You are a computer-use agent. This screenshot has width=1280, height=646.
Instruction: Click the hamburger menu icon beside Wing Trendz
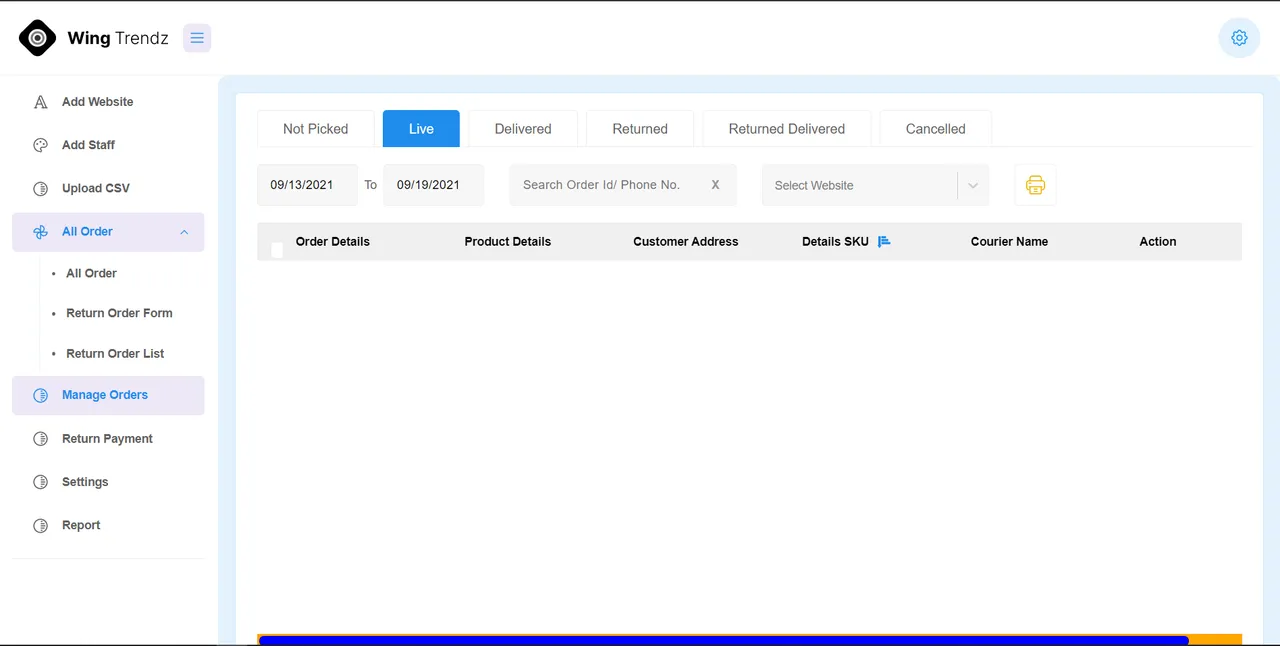click(x=197, y=38)
